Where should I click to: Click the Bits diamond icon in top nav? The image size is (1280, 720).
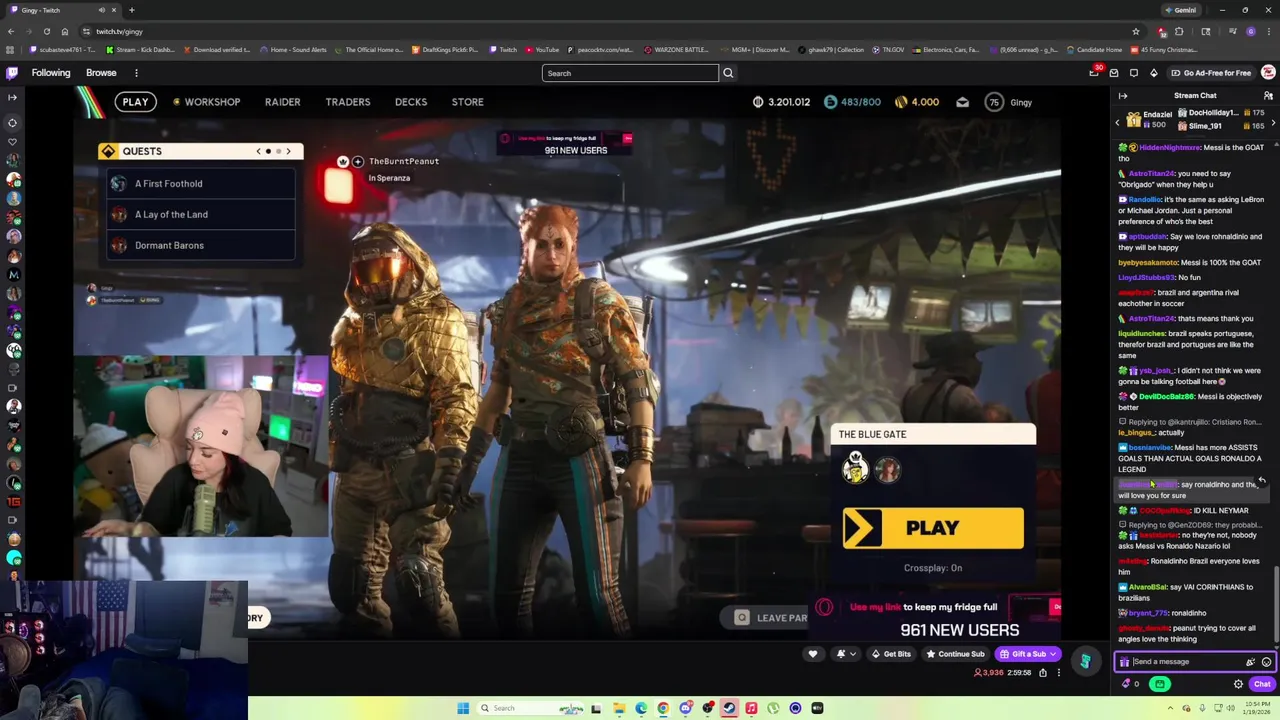(1153, 73)
